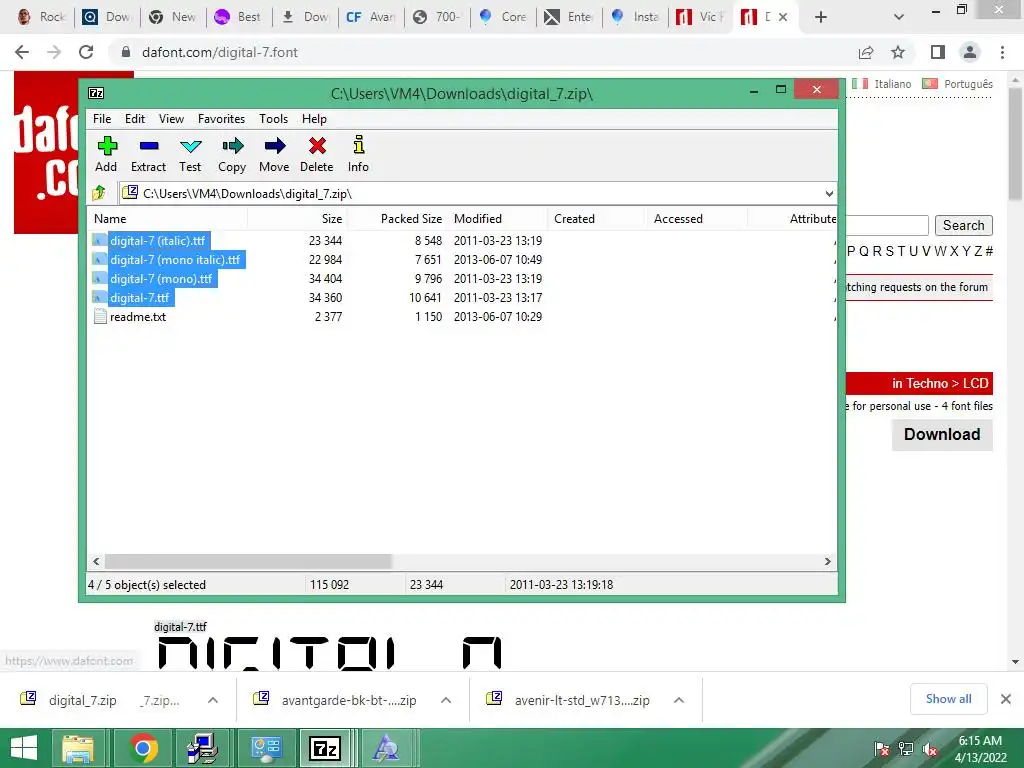Viewport: 1024px width, 768px height.
Task: Click the dafont Download button
Action: point(942,434)
